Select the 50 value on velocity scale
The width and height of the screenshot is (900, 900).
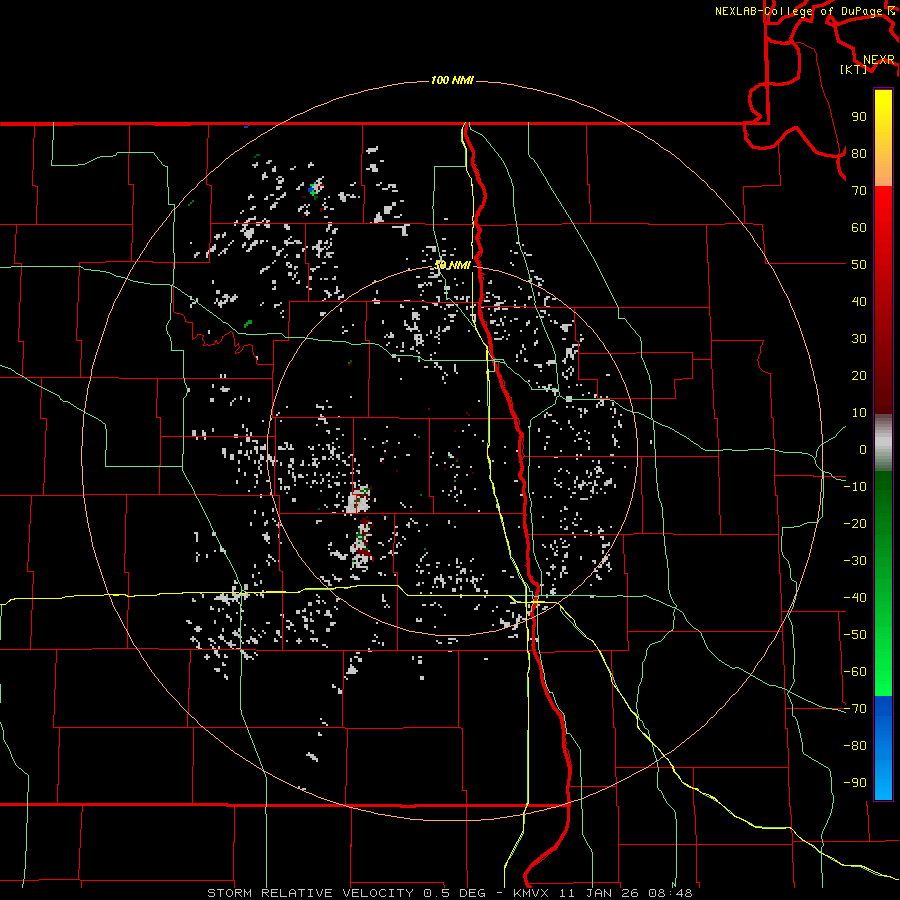[x=859, y=265]
